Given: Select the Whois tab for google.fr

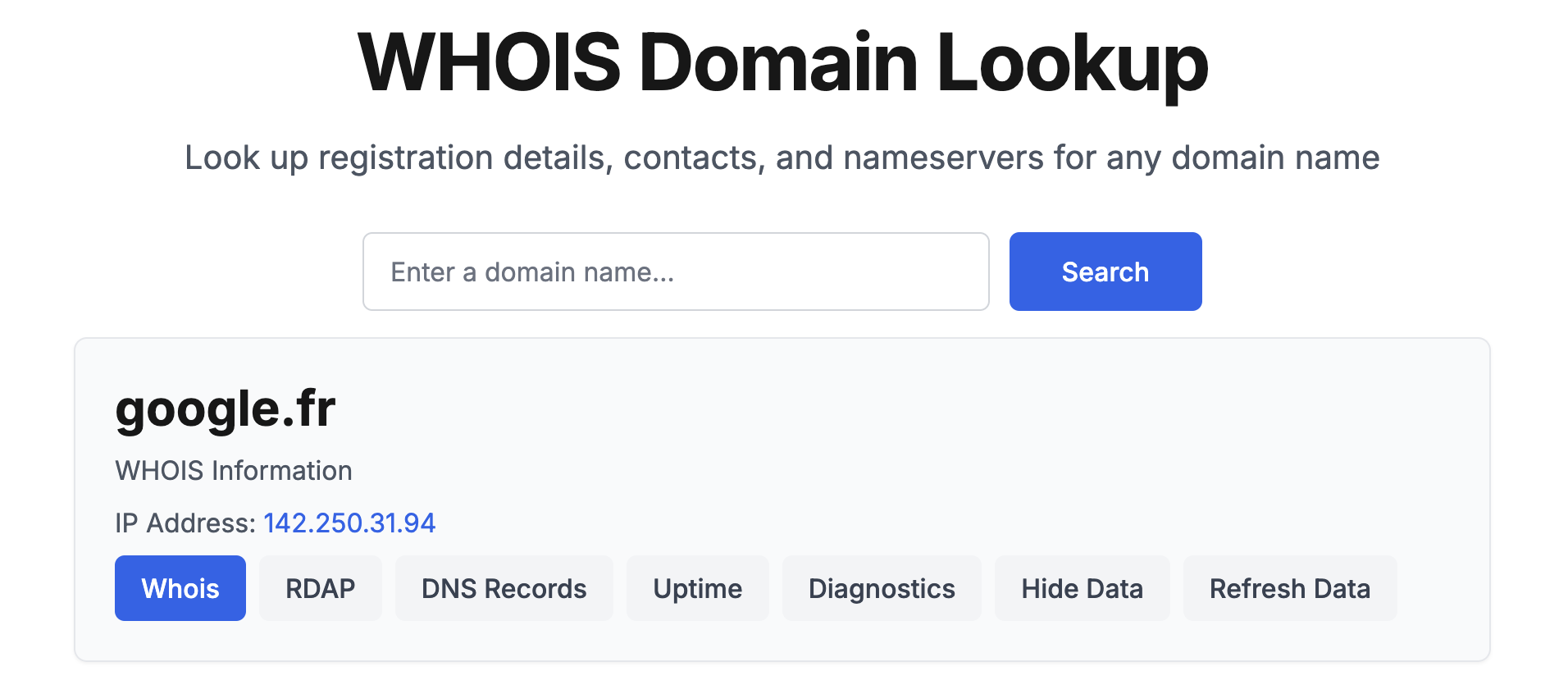Looking at the screenshot, I should pos(180,587).
